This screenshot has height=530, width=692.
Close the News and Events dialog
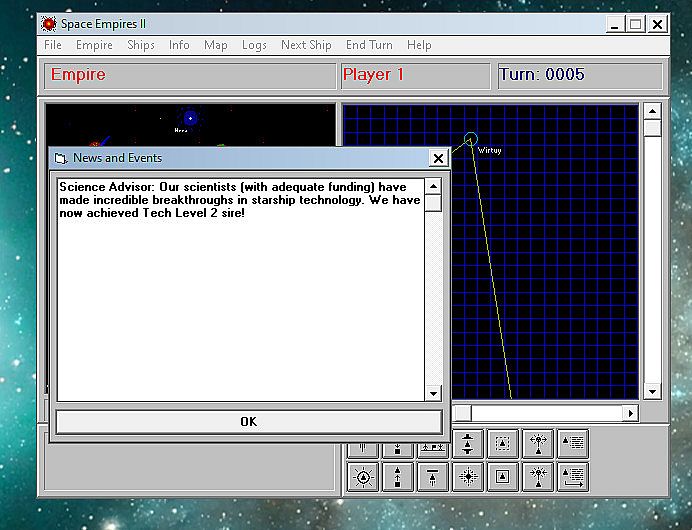(x=437, y=158)
